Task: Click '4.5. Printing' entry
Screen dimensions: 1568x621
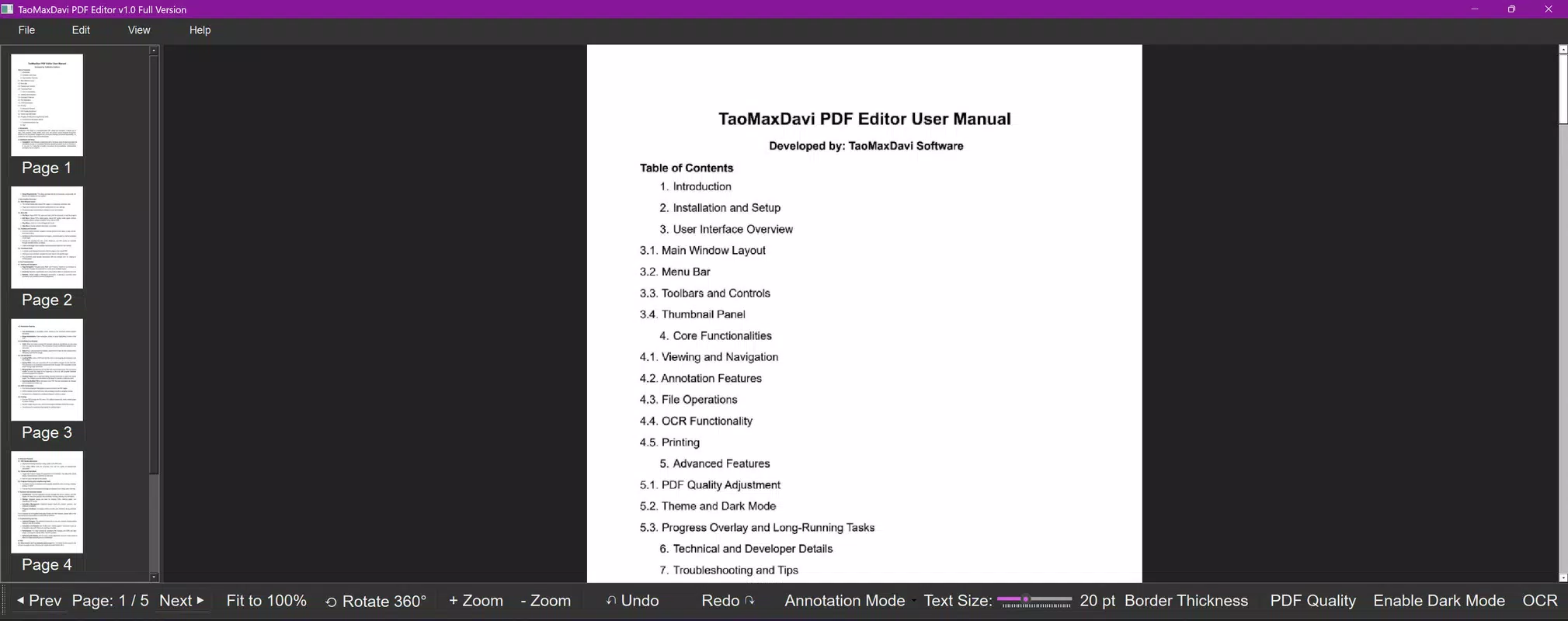Action: click(x=669, y=442)
